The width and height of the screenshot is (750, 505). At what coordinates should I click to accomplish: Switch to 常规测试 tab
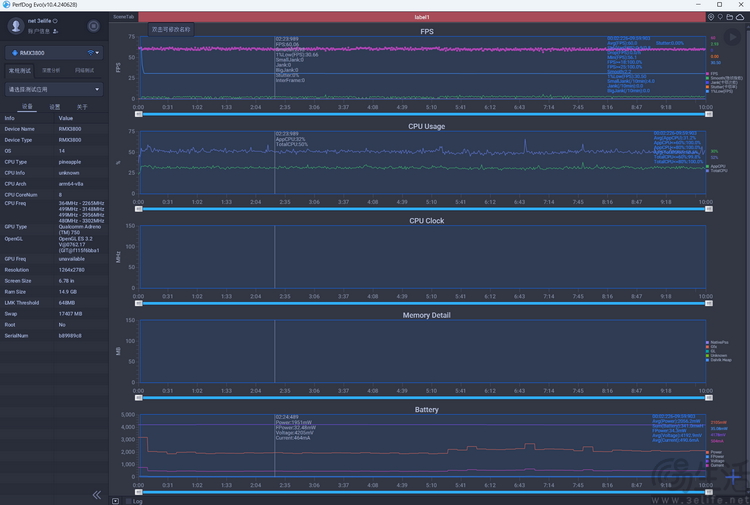click(20, 70)
